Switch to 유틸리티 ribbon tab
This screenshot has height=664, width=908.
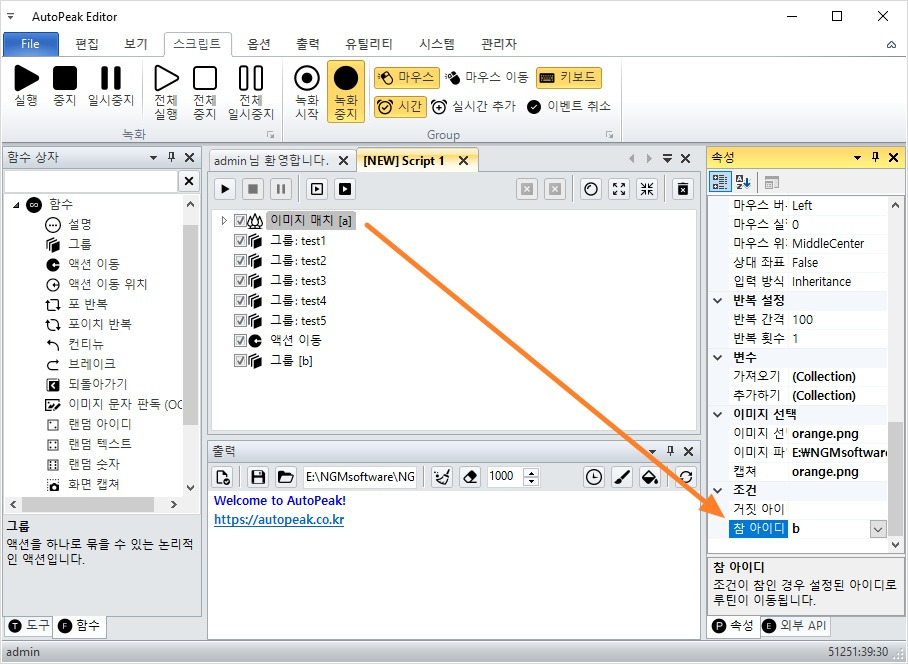point(369,44)
